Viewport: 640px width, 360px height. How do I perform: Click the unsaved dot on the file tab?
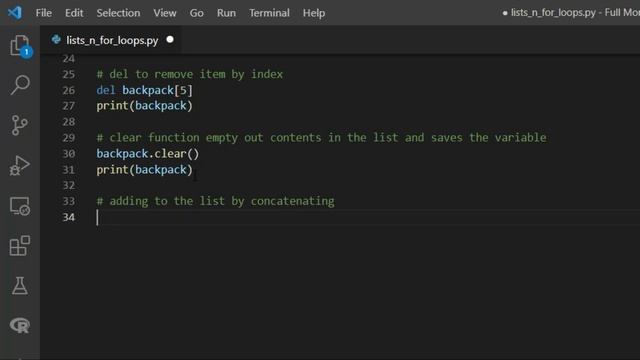(x=170, y=40)
